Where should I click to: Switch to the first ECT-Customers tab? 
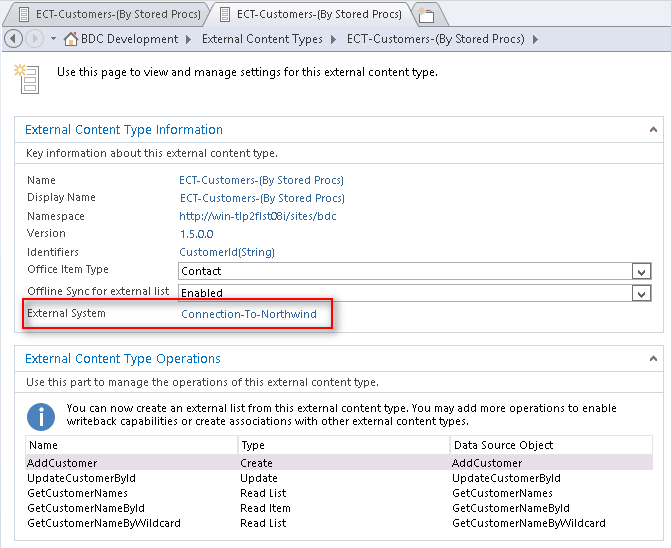pos(106,14)
